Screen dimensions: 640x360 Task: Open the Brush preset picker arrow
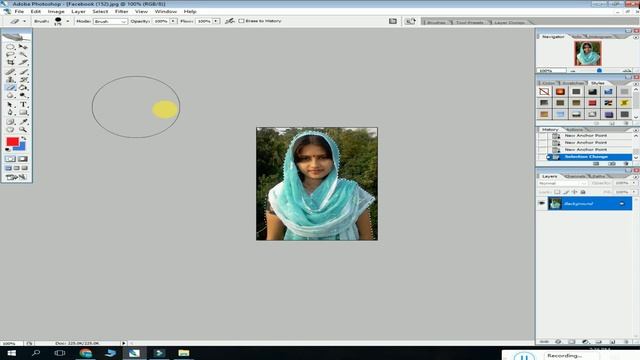[68, 21]
